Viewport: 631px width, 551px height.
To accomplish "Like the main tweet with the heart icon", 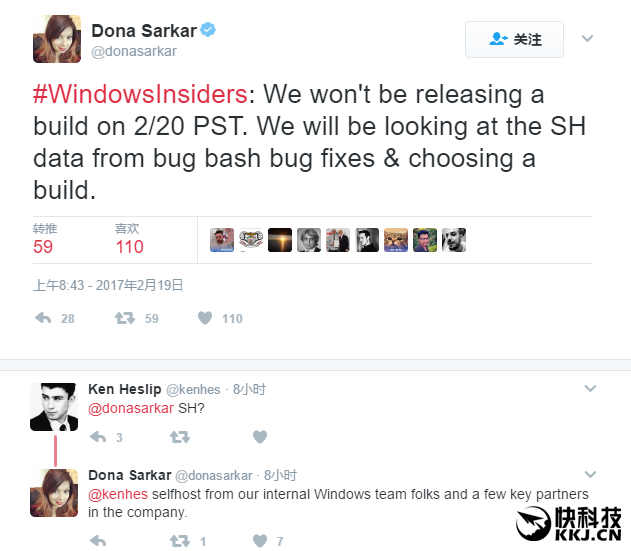I will click(x=205, y=318).
